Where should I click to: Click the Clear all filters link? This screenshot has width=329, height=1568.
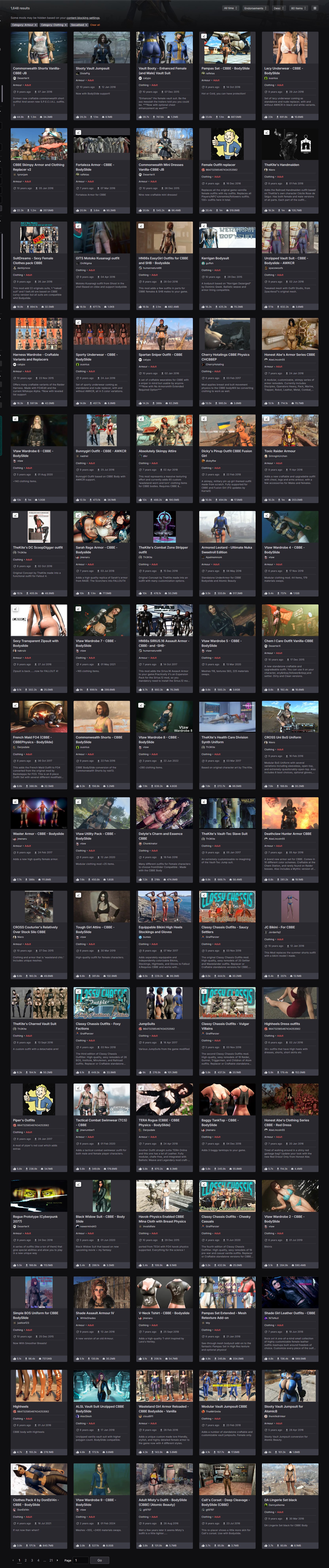95,25
